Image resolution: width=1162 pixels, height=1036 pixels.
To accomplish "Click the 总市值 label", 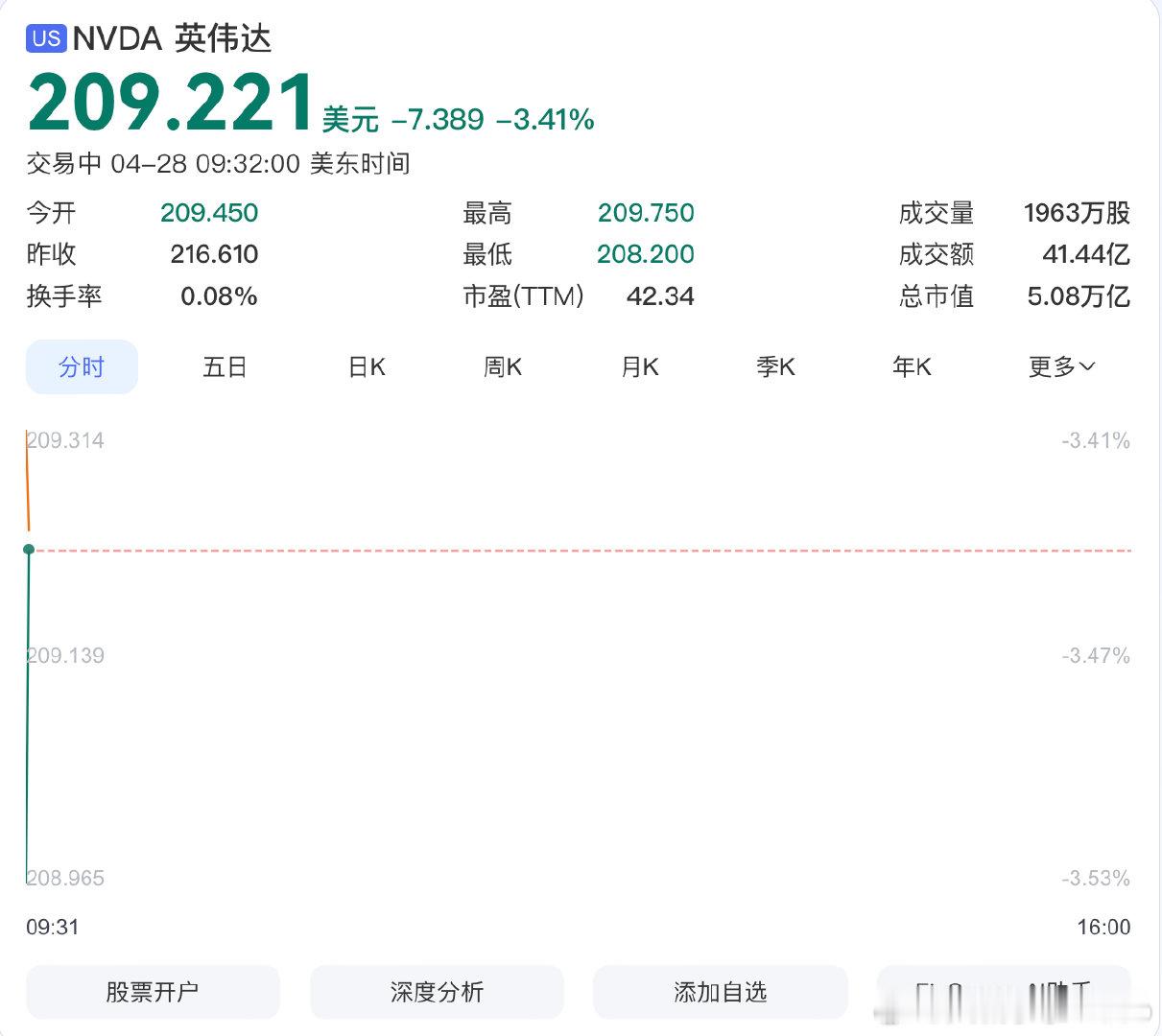I will coord(937,296).
